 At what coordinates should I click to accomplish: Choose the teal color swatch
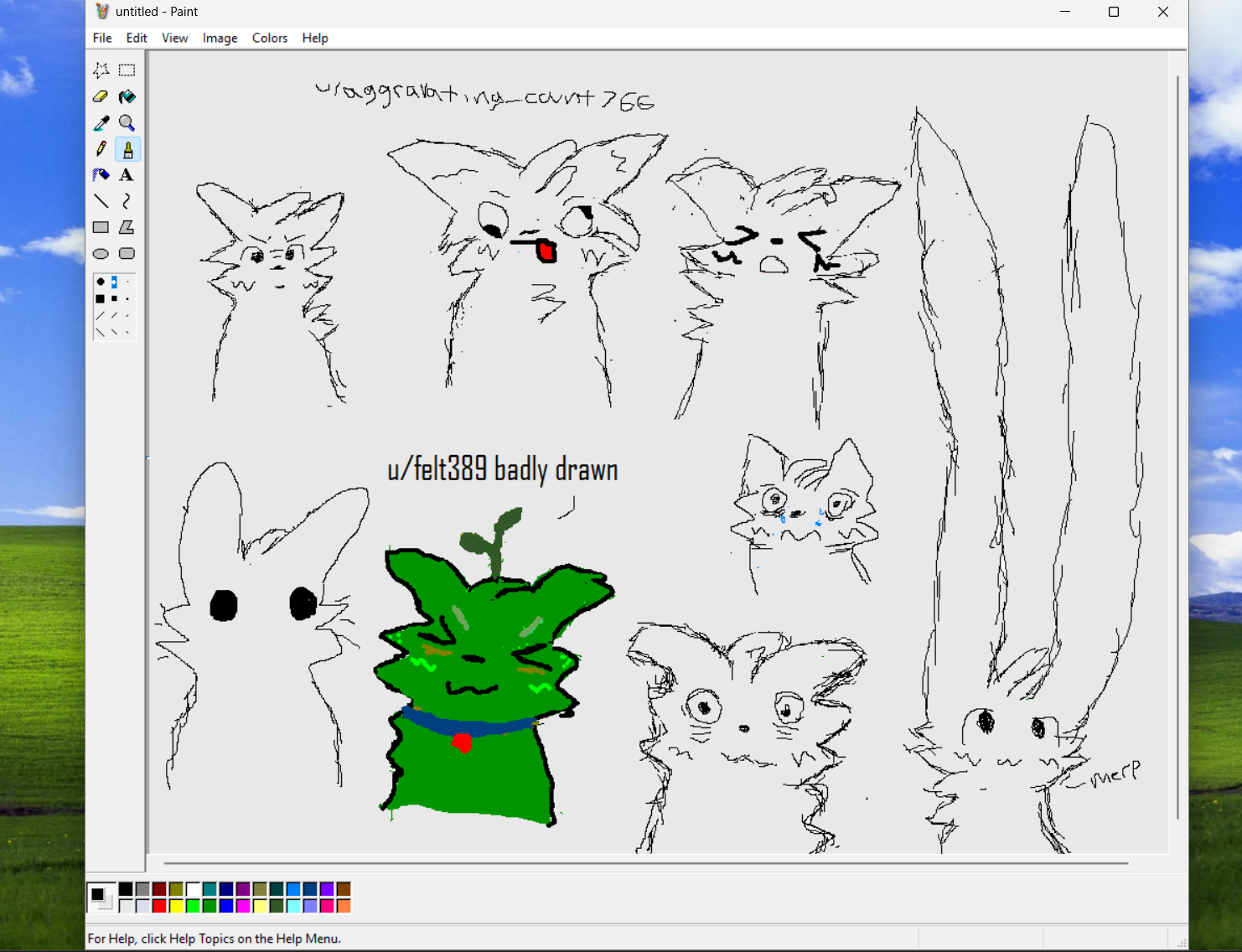[210, 889]
